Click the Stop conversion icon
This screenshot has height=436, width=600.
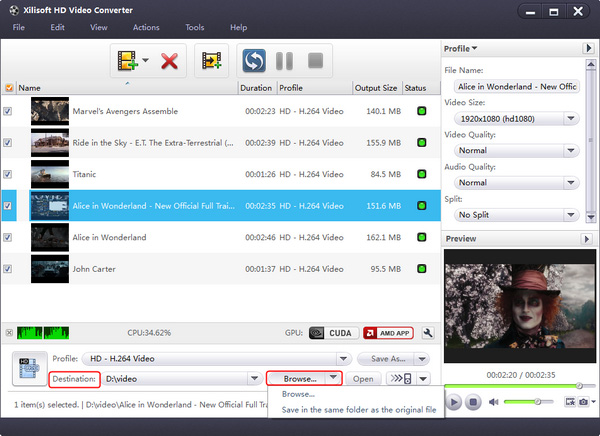coord(315,62)
